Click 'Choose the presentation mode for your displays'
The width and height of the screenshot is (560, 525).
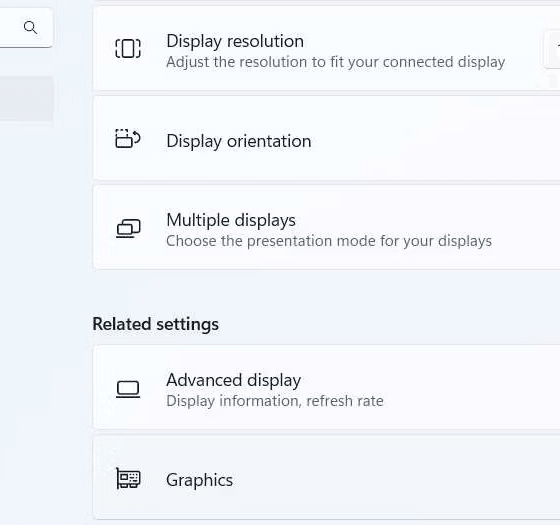(329, 241)
